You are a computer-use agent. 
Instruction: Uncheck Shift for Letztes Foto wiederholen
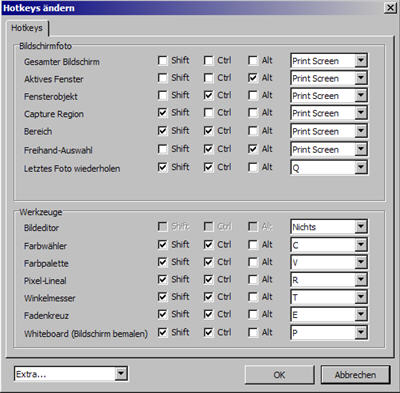[162, 167]
